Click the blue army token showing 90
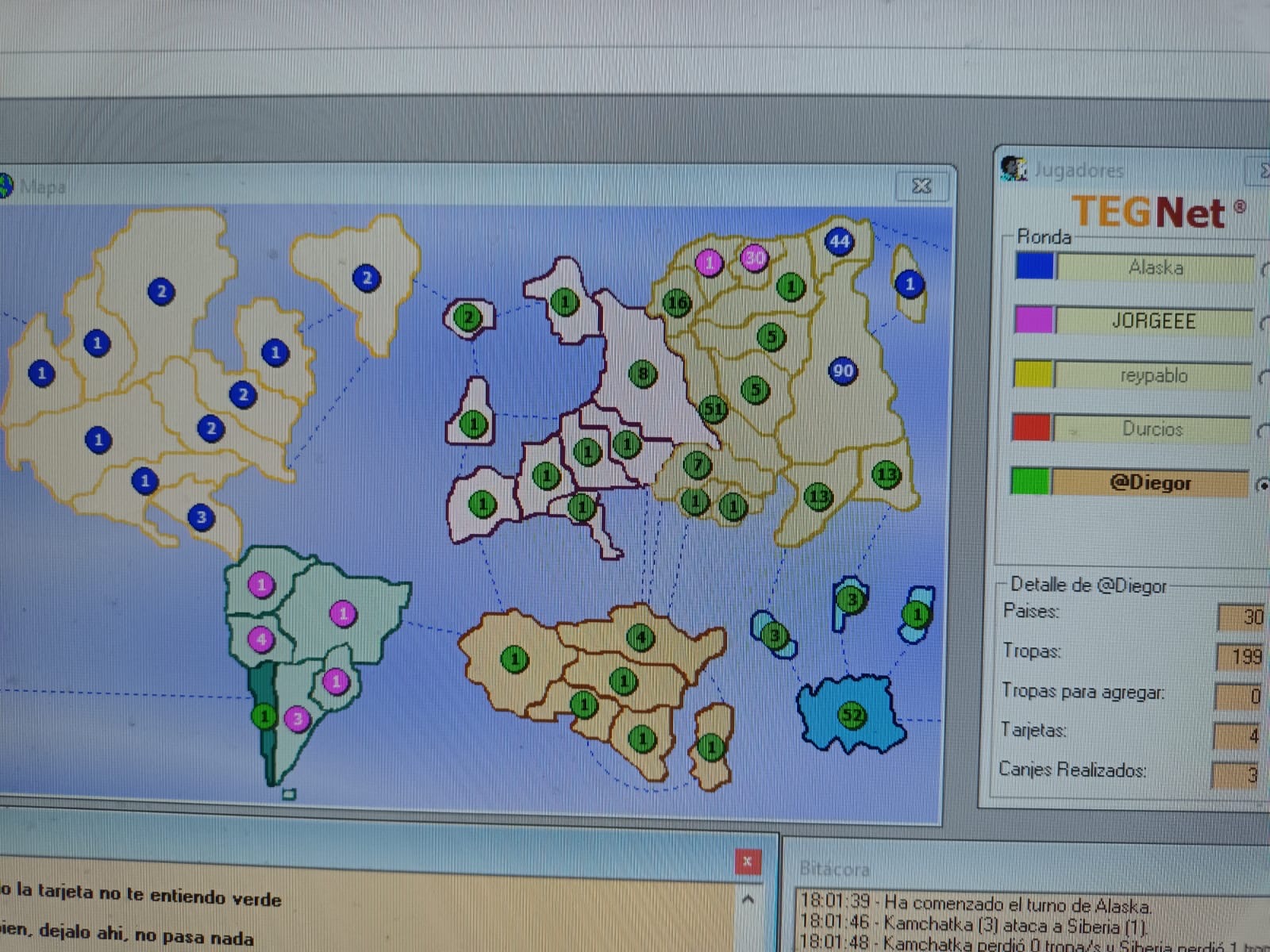The width and height of the screenshot is (1270, 952). pyautogui.click(x=843, y=370)
